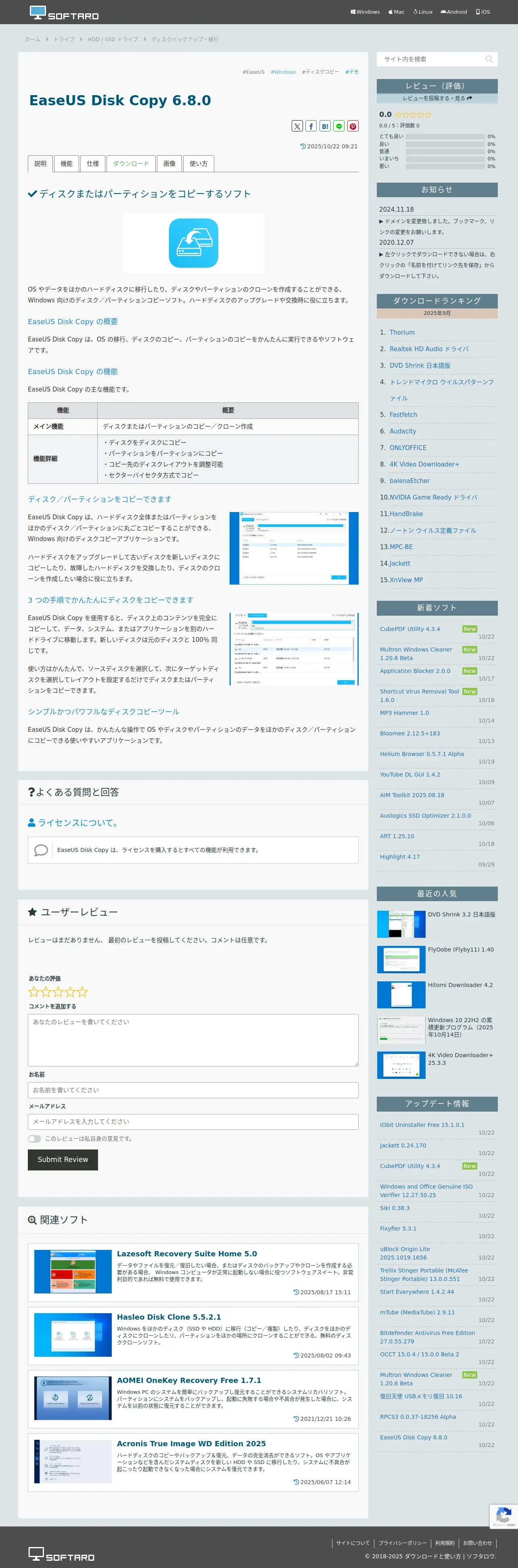Open サイトについて footer link
This screenshot has height=1568, width=518.
click(x=353, y=1543)
